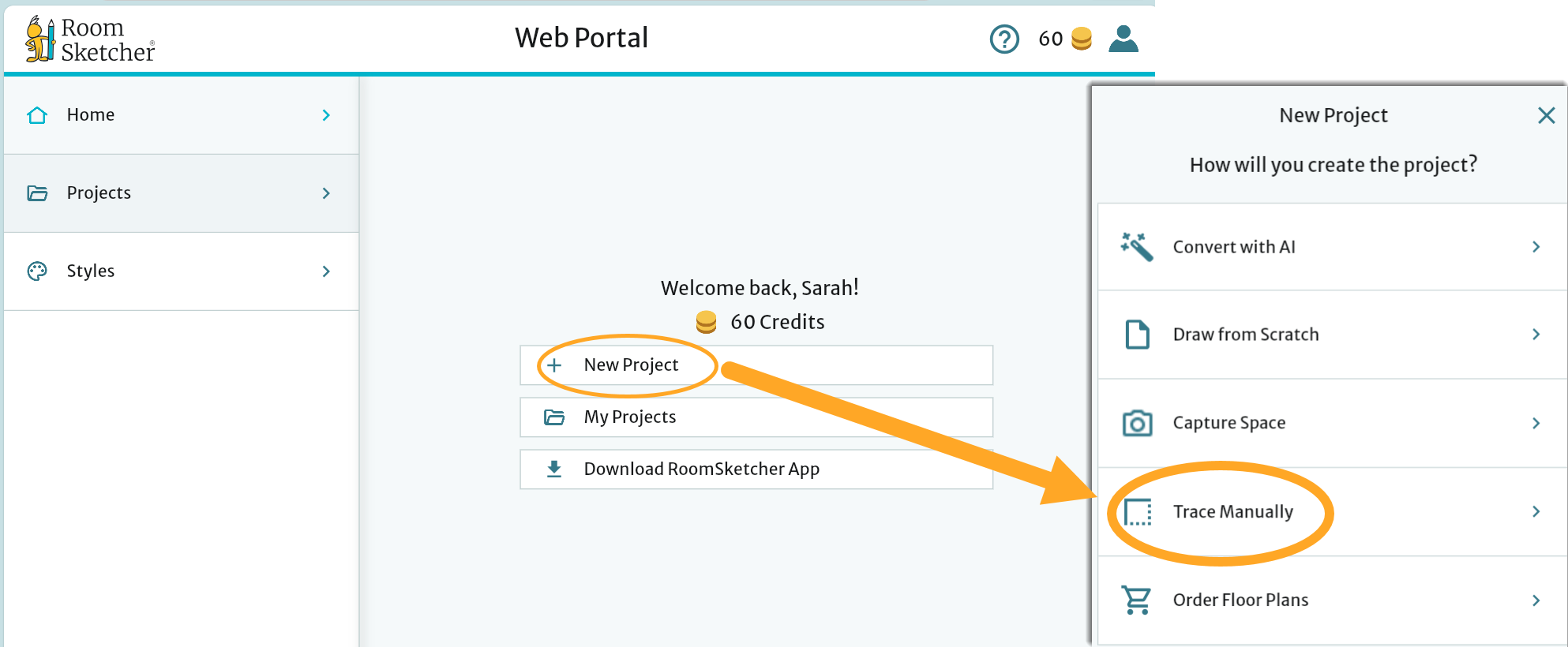This screenshot has width=1568, height=647.
Task: Click the Styles palette icon in sidebar
Action: coord(37,271)
